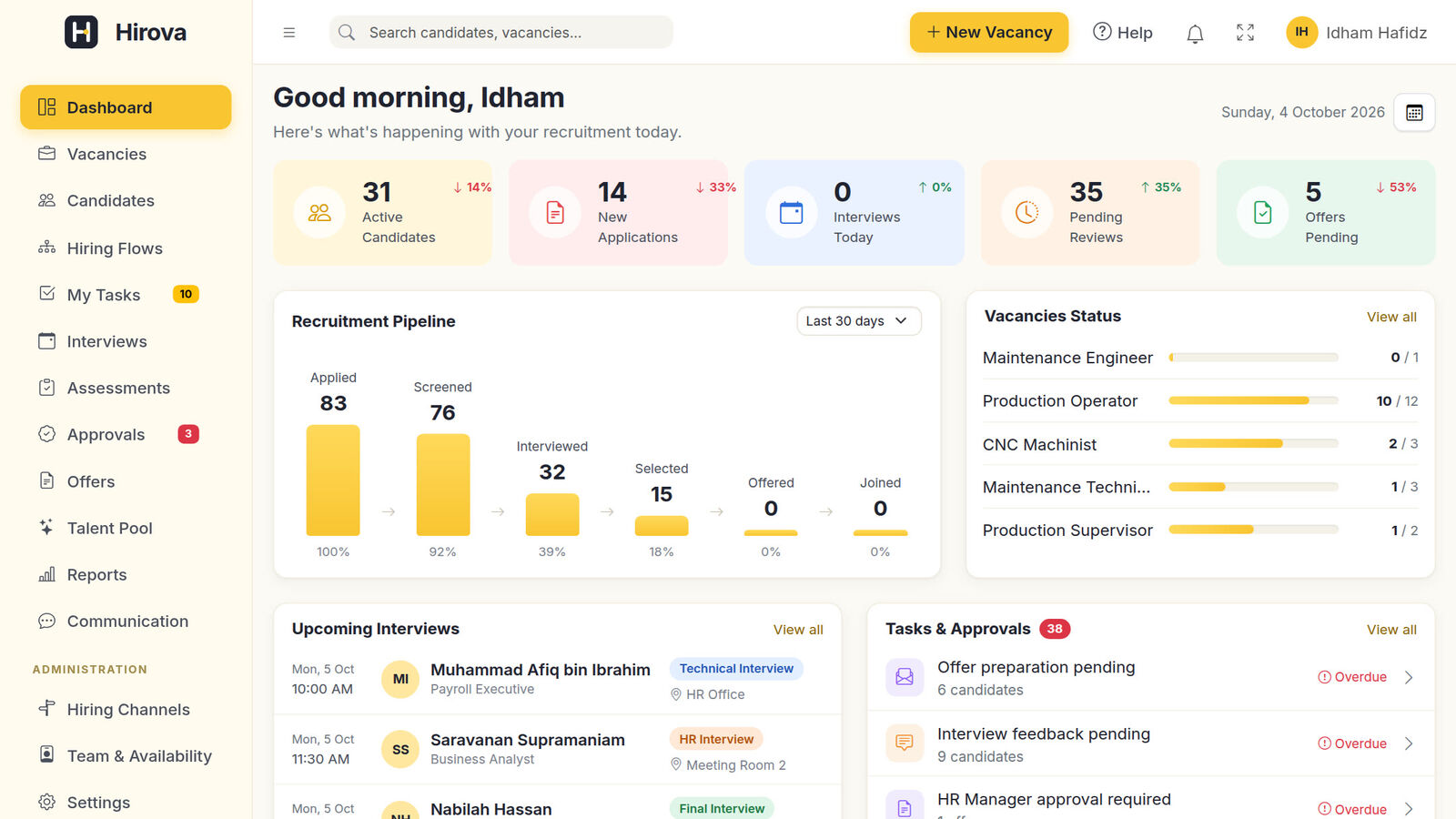This screenshot has height=819, width=1456.
Task: Expand Interview feedback pending row chevron
Action: point(1409,743)
